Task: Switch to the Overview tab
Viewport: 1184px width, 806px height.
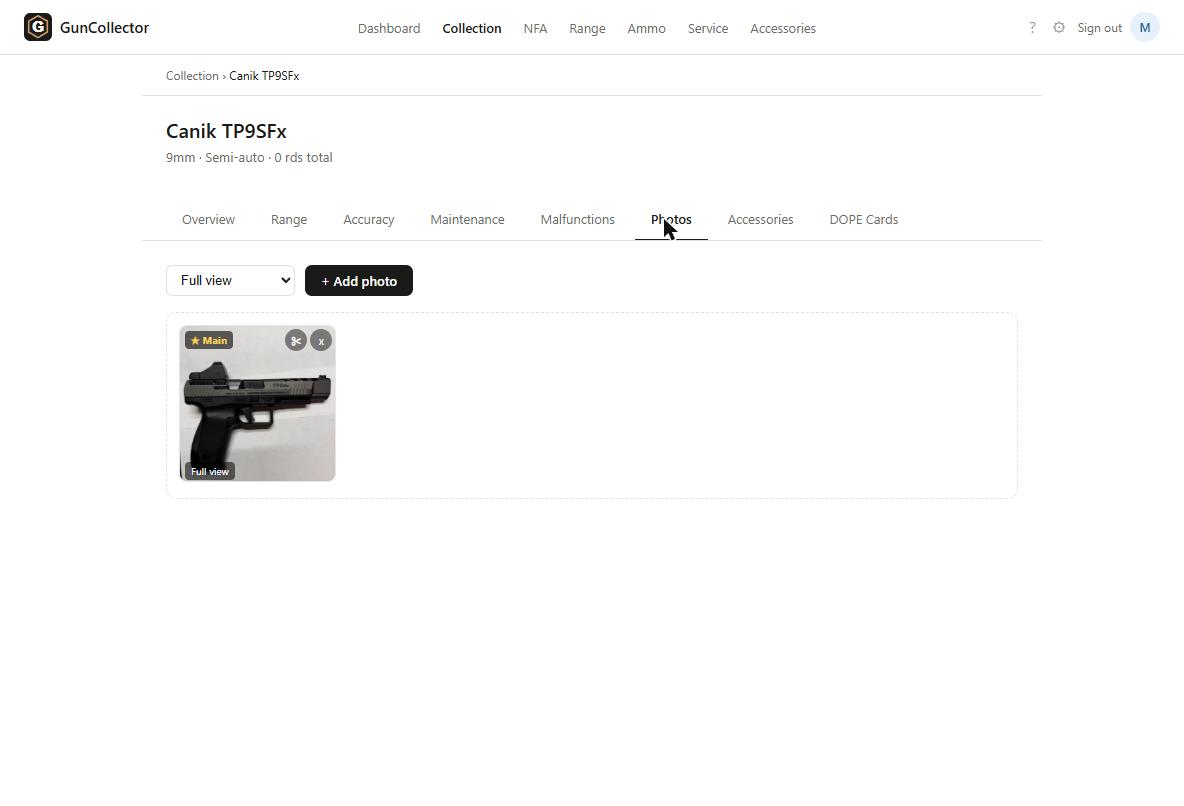Action: point(208,219)
